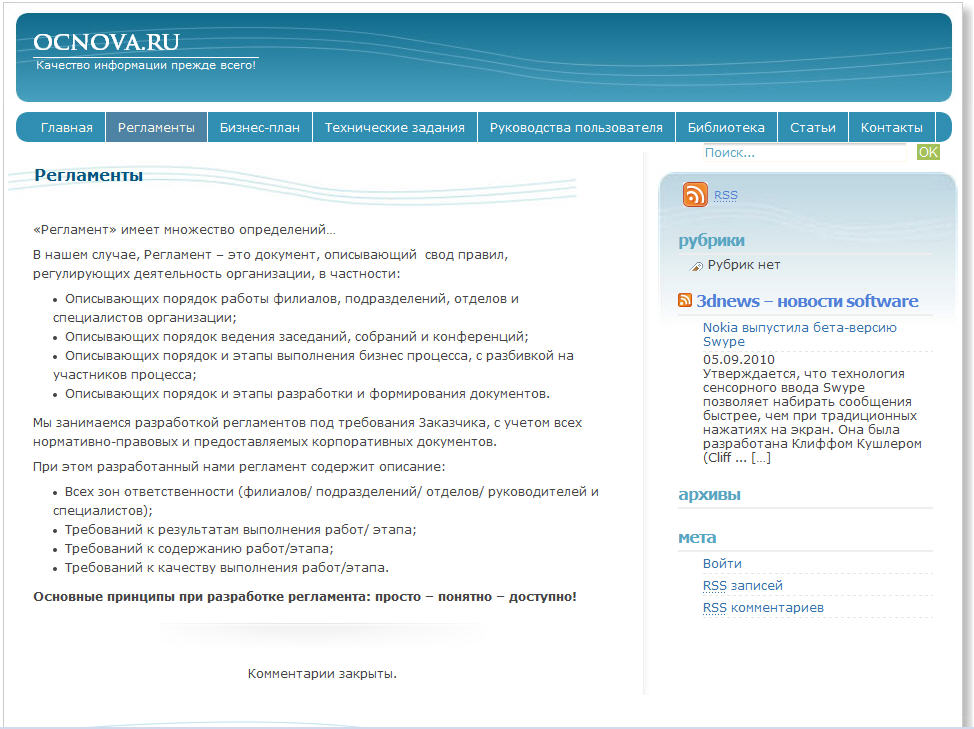Viewport: 974px width, 729px height.
Task: Open the RSS text link
Action: coord(725,194)
